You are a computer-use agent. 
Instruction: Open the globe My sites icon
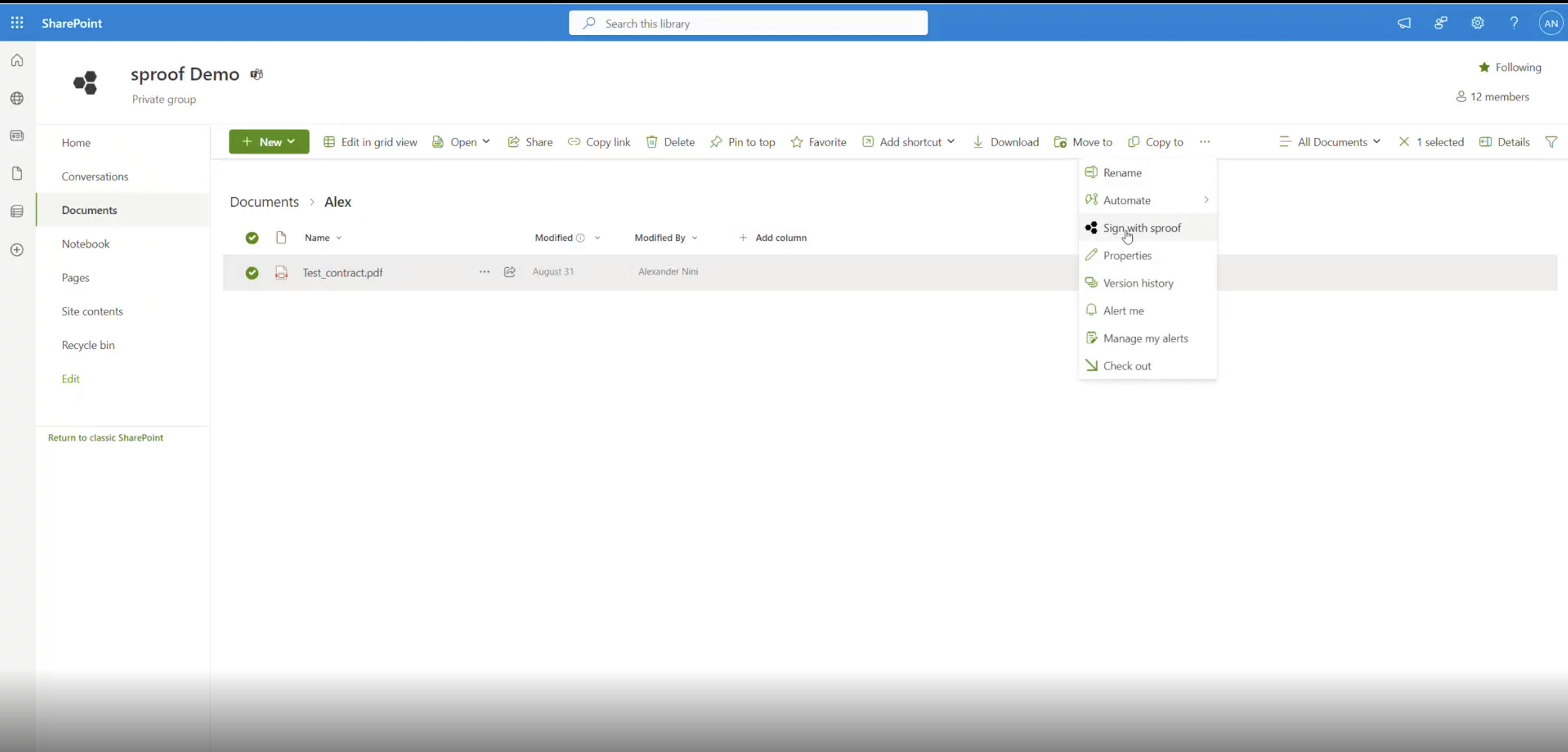17,98
